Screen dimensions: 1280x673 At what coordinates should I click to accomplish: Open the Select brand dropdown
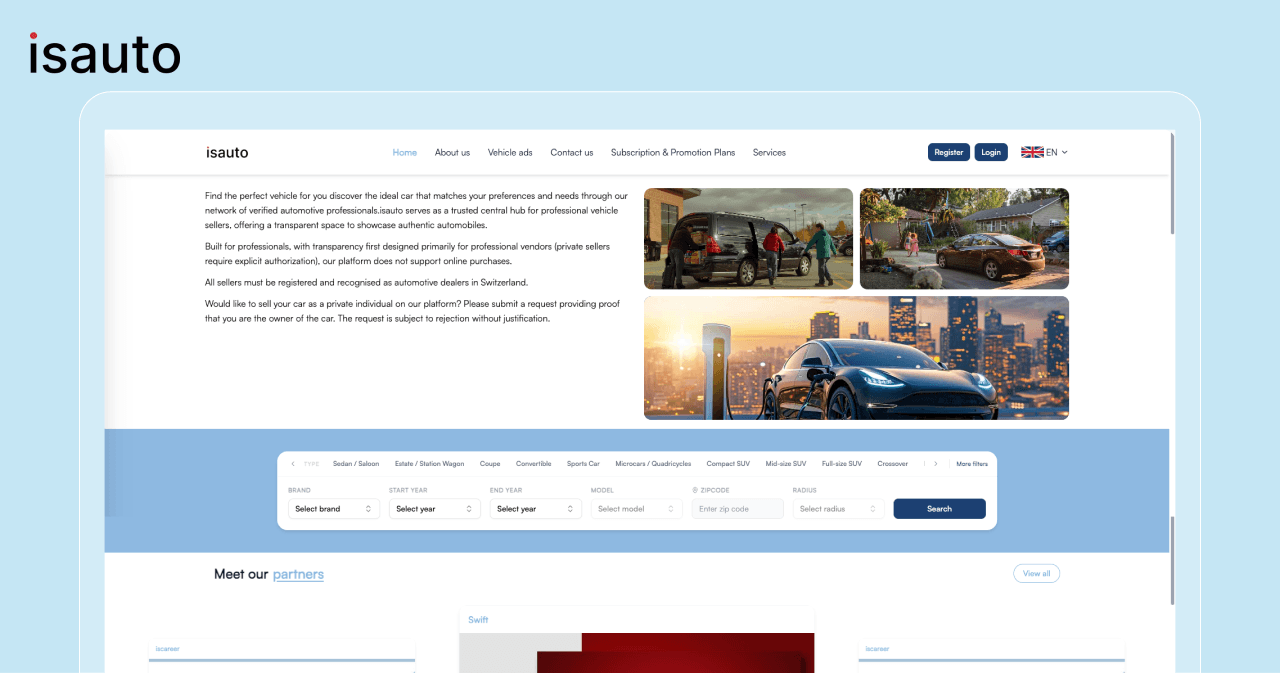click(334, 509)
